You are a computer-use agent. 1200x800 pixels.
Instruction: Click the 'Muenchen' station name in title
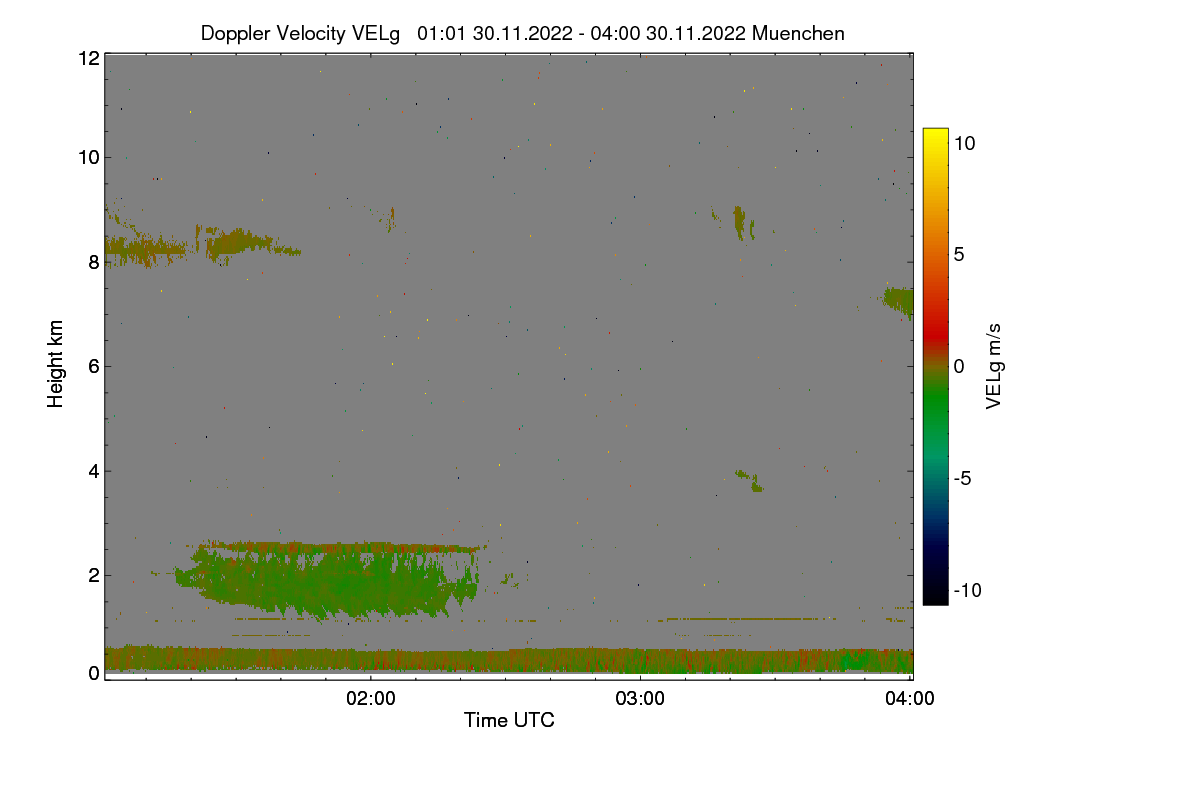click(x=798, y=33)
